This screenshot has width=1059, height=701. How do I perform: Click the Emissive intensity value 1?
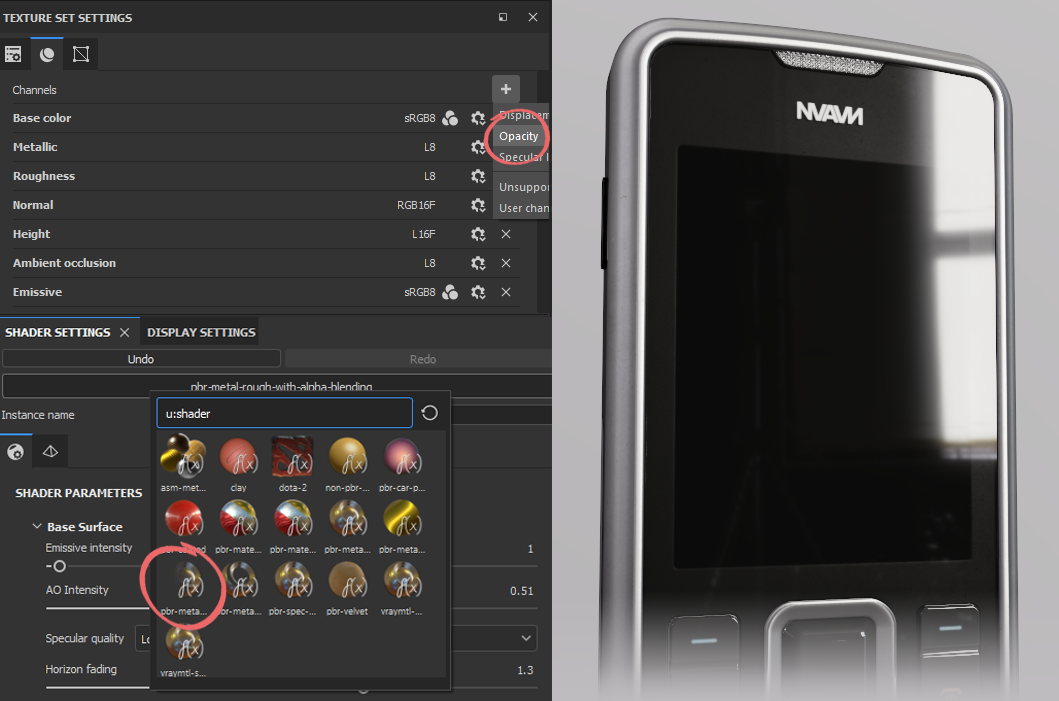point(530,549)
